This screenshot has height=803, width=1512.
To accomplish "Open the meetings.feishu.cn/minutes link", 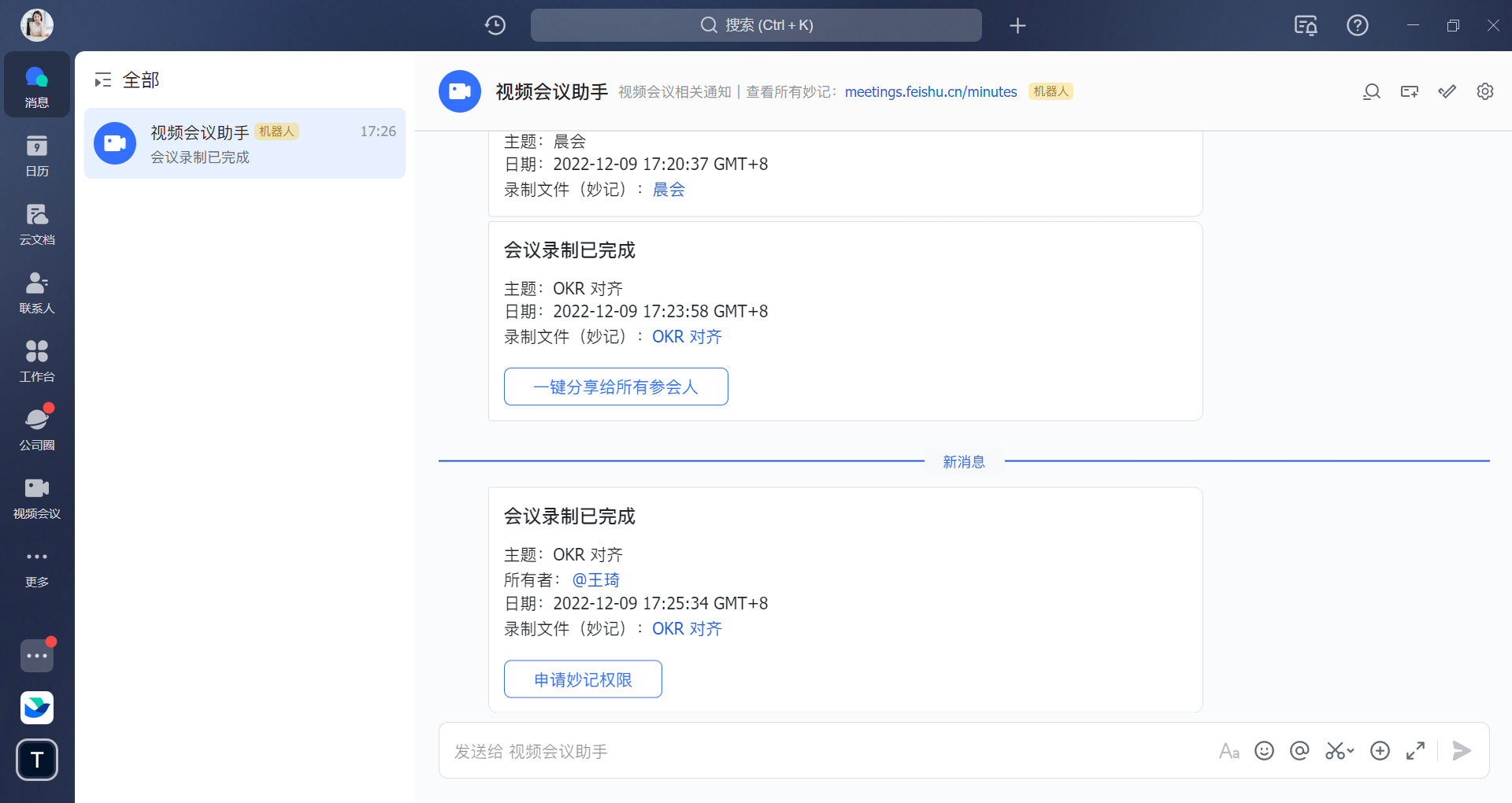I will 931,92.
